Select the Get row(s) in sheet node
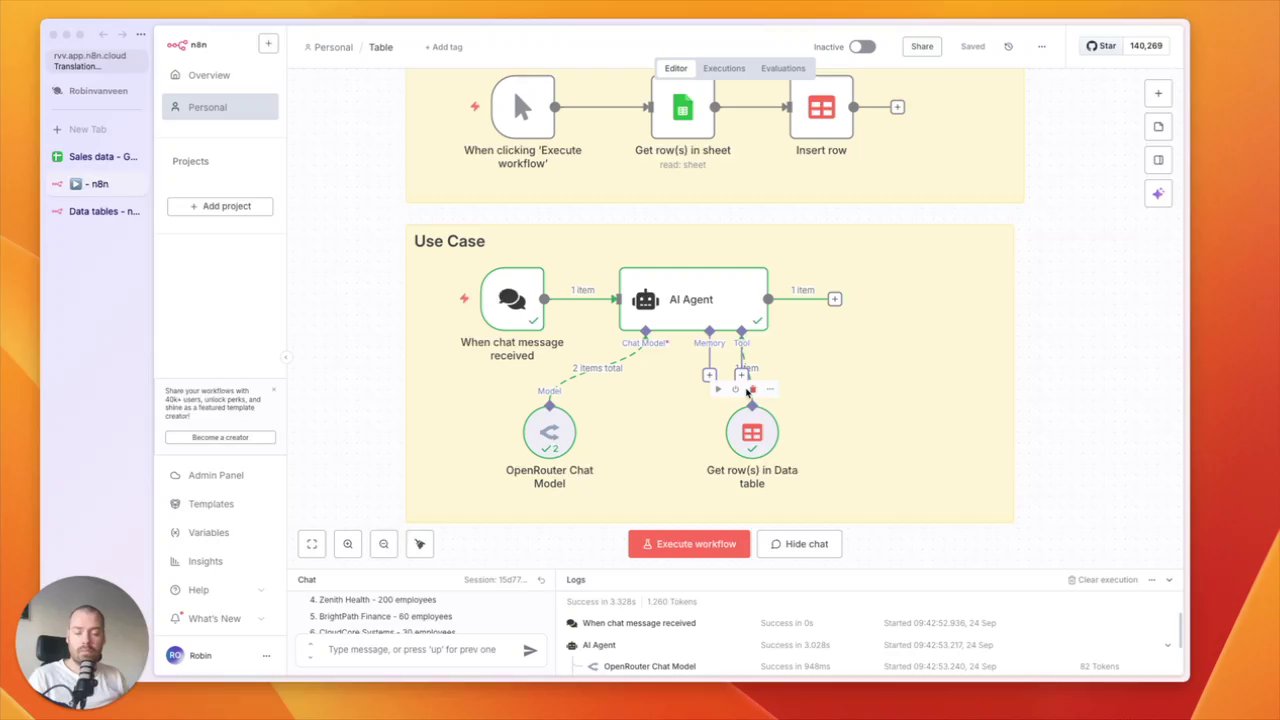This screenshot has width=1280, height=720. pos(682,107)
